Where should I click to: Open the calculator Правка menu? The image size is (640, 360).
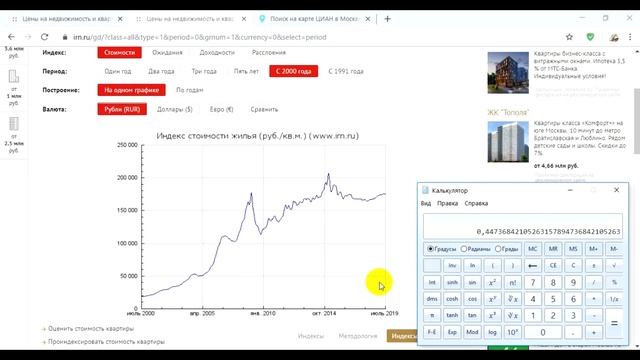click(x=447, y=203)
